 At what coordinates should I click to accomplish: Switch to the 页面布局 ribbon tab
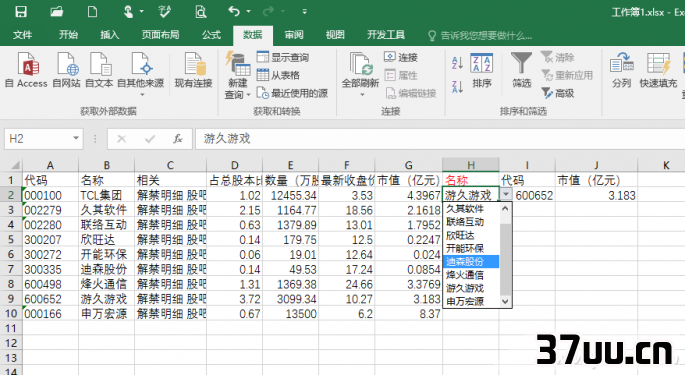click(160, 35)
